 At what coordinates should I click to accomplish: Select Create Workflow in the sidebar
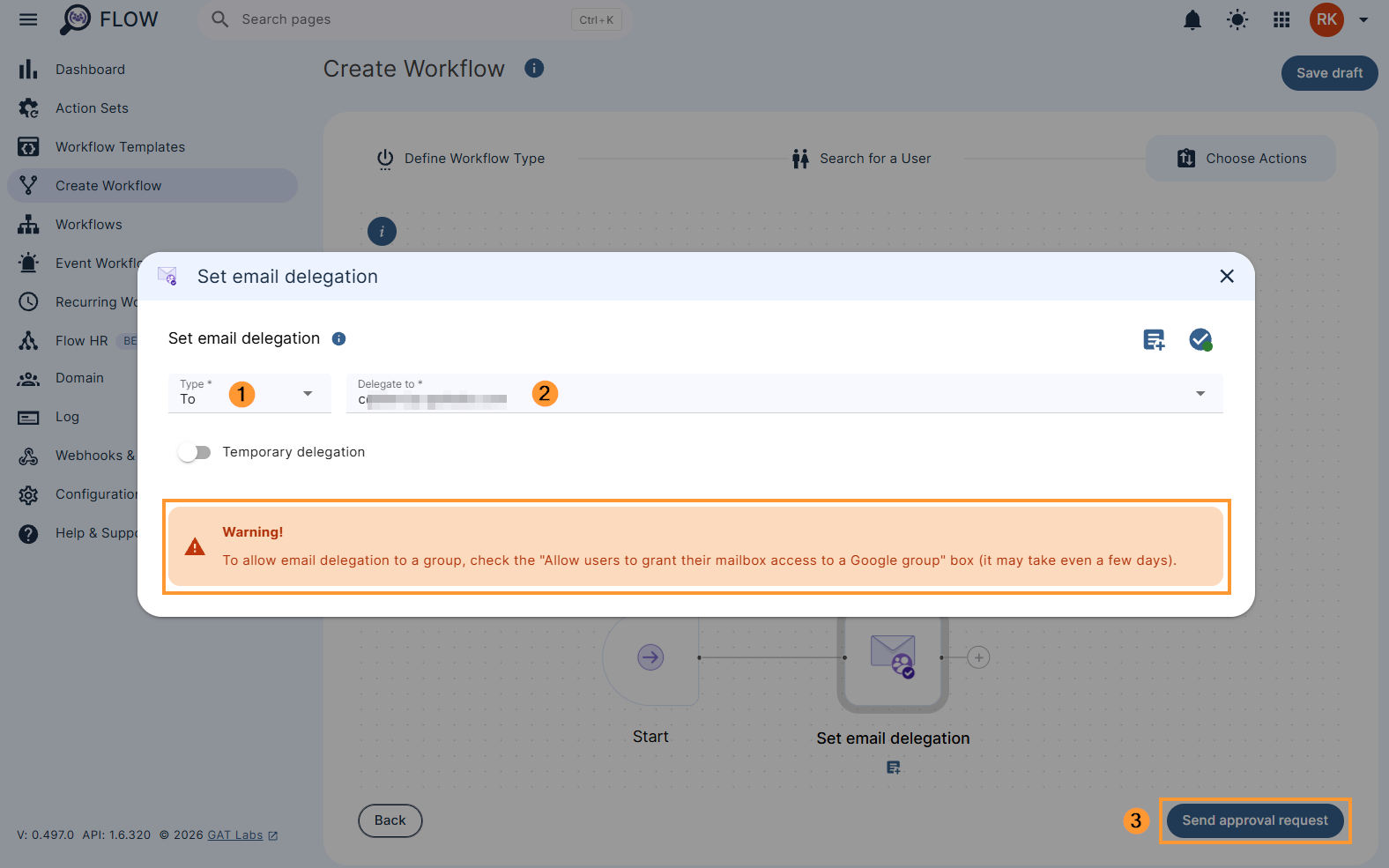(152, 186)
